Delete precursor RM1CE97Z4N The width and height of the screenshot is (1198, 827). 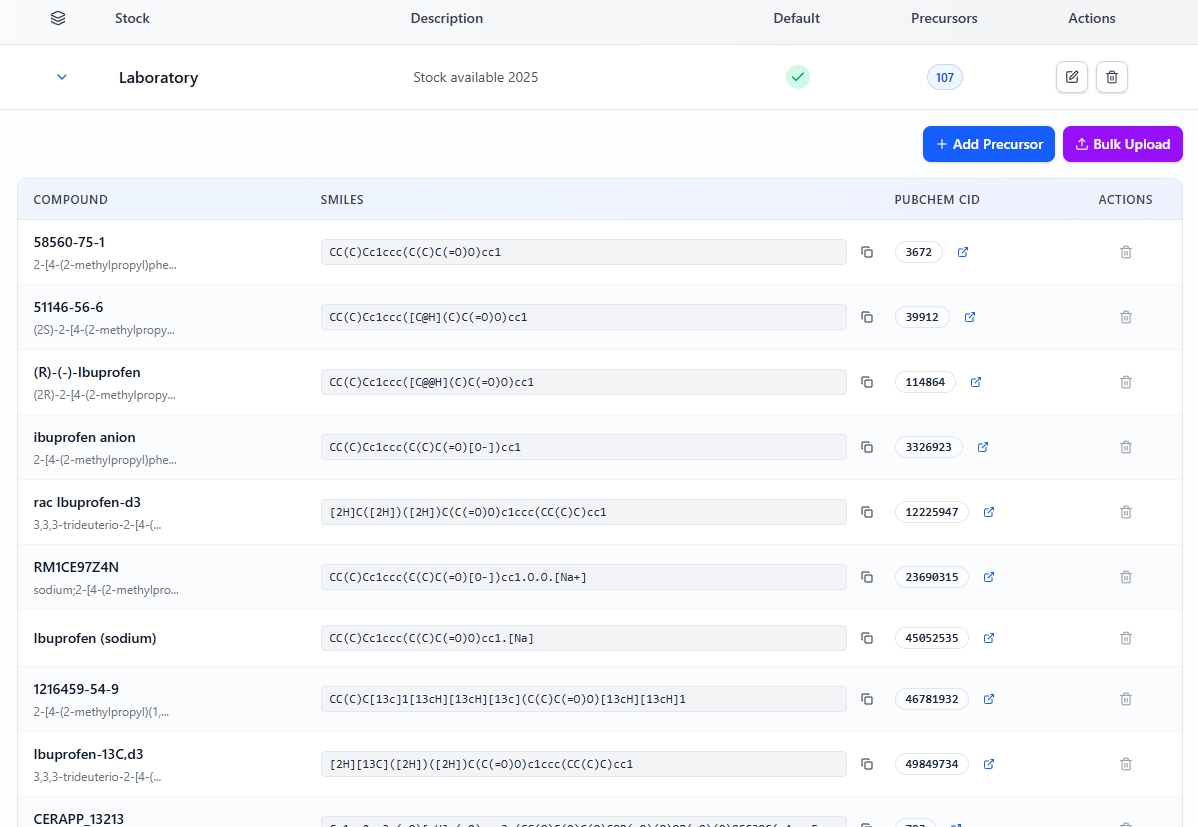[x=1125, y=577]
